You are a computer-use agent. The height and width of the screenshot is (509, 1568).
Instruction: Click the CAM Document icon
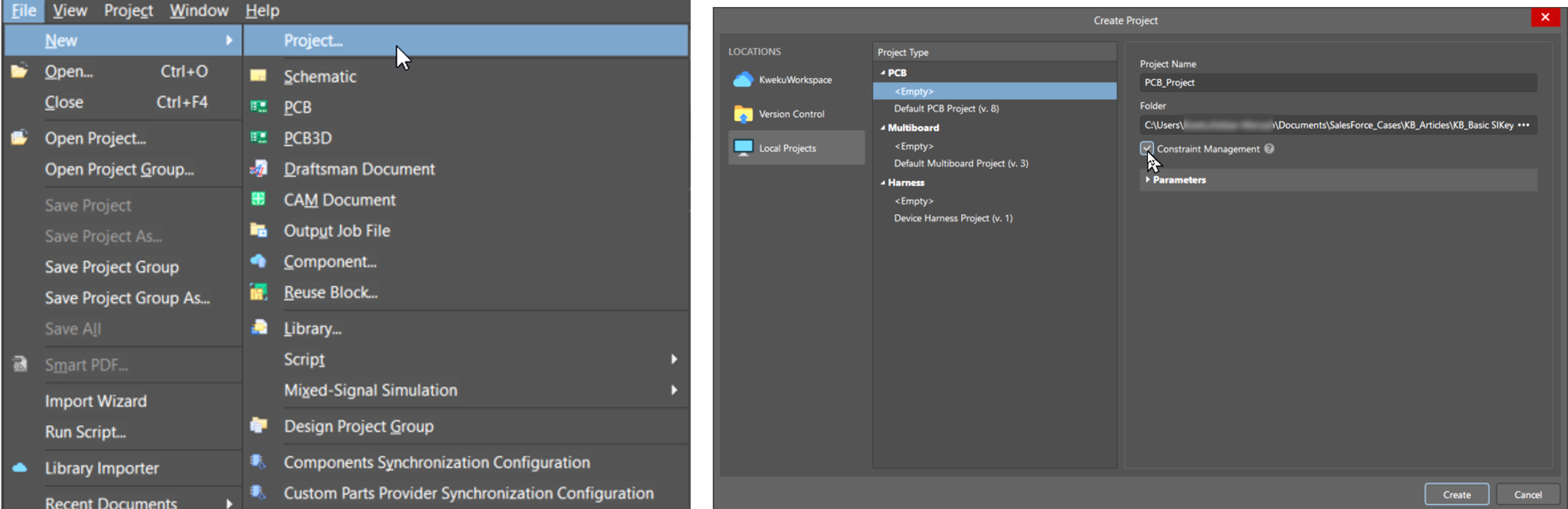(258, 199)
